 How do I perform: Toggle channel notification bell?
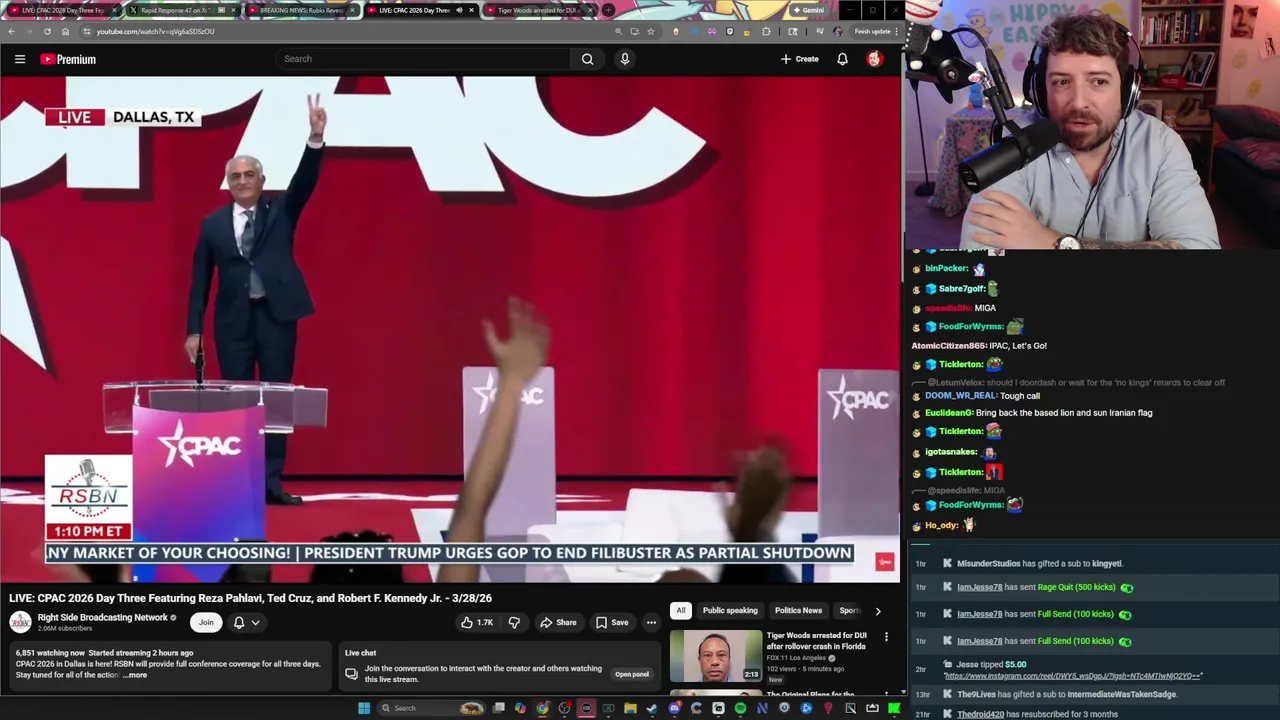pos(239,622)
